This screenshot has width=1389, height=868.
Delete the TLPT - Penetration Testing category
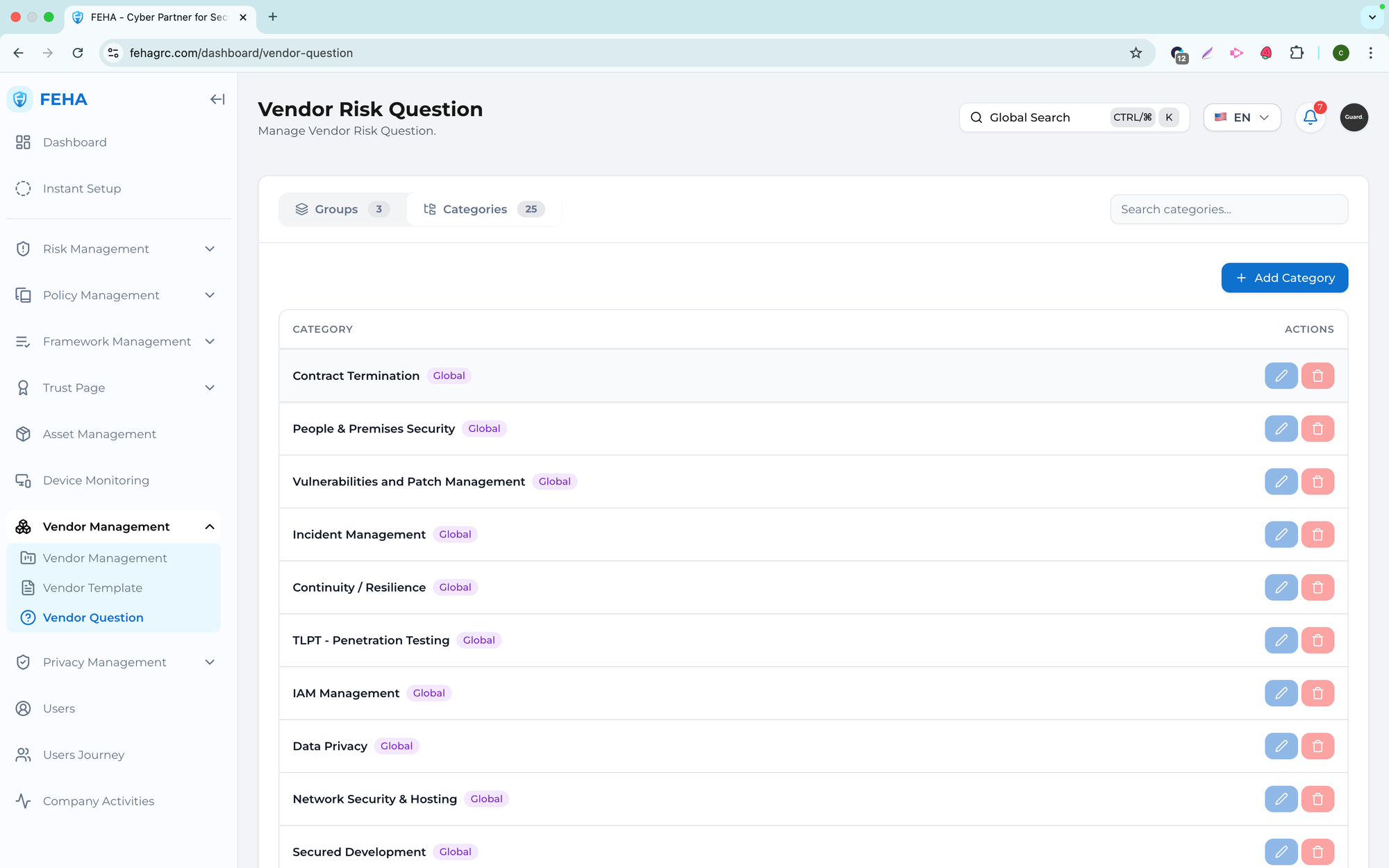(x=1317, y=640)
